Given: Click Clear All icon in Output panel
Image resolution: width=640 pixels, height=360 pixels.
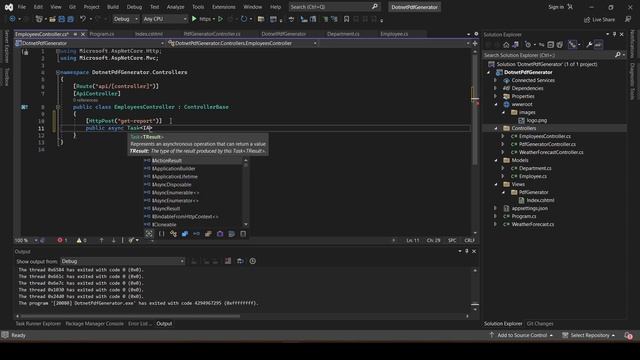Looking at the screenshot, I should [x=228, y=261].
